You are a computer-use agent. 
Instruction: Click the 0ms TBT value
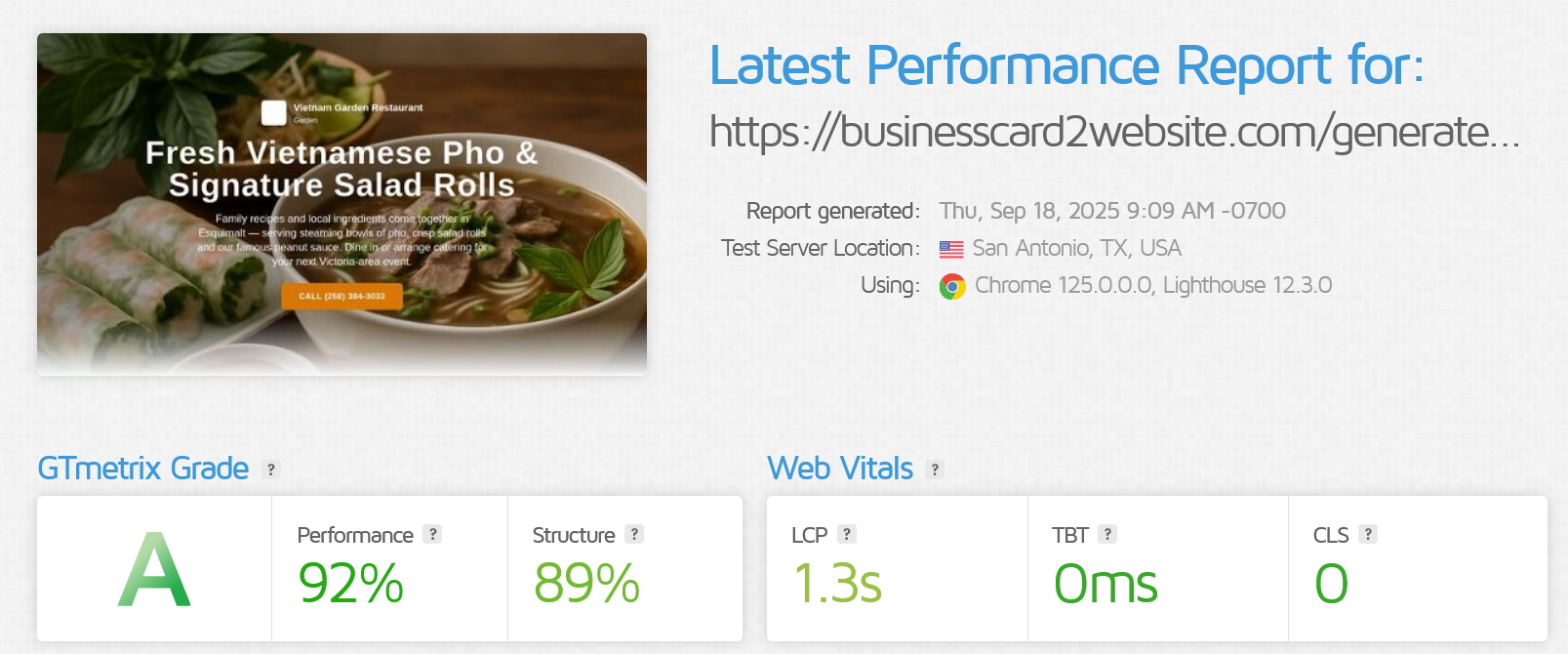1106,584
